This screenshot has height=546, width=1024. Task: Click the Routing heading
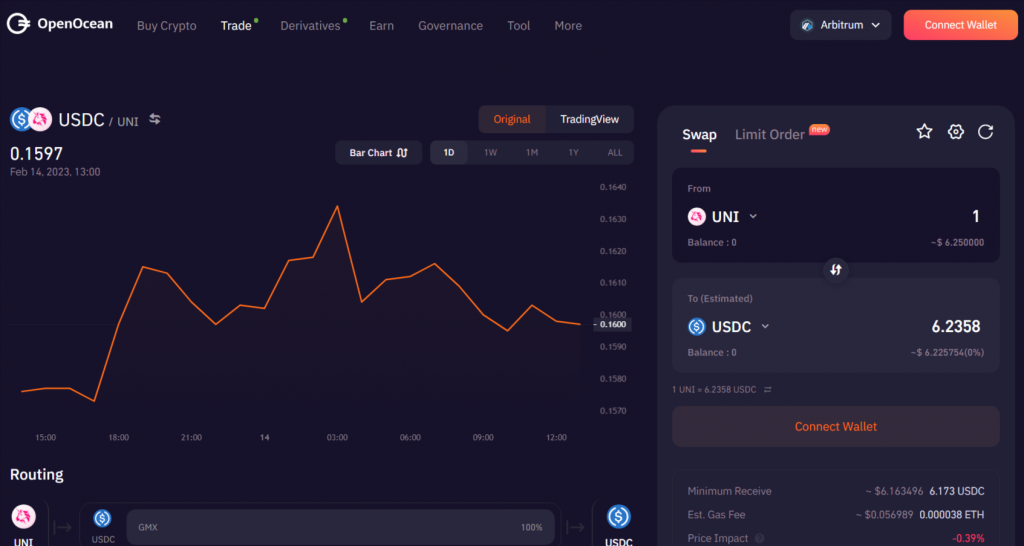37,474
